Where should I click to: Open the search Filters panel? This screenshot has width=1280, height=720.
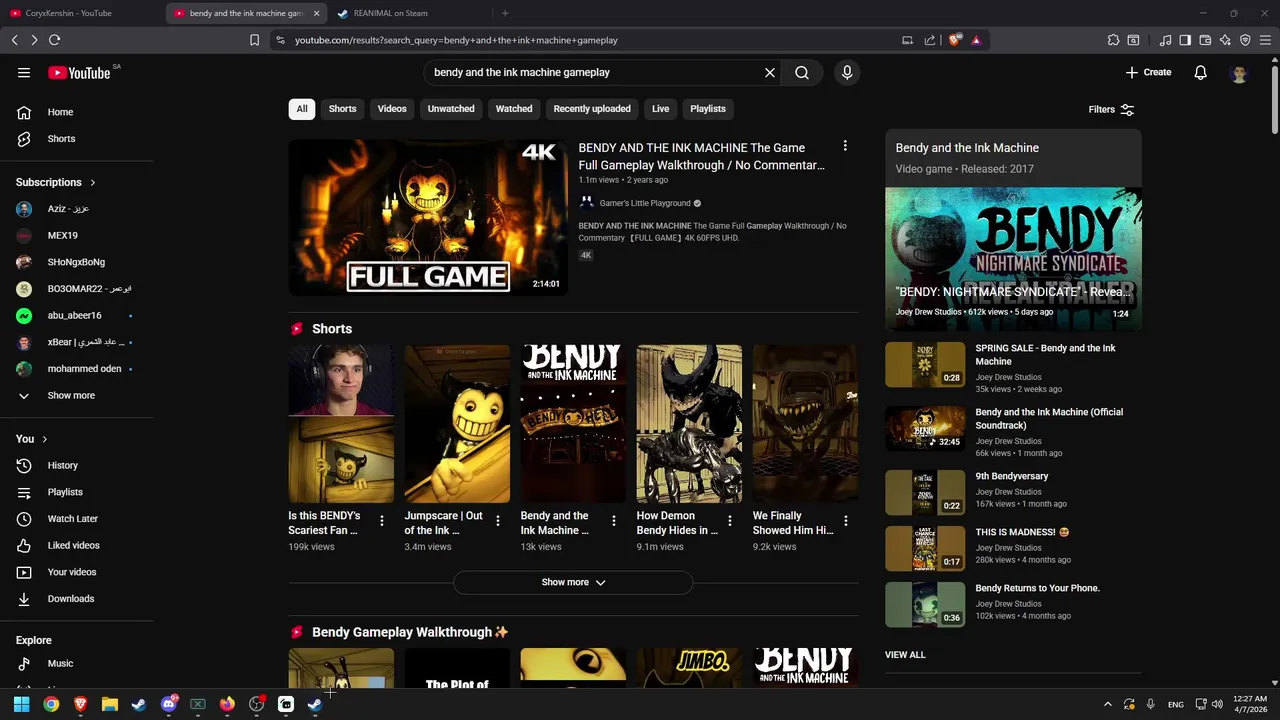coord(1111,109)
